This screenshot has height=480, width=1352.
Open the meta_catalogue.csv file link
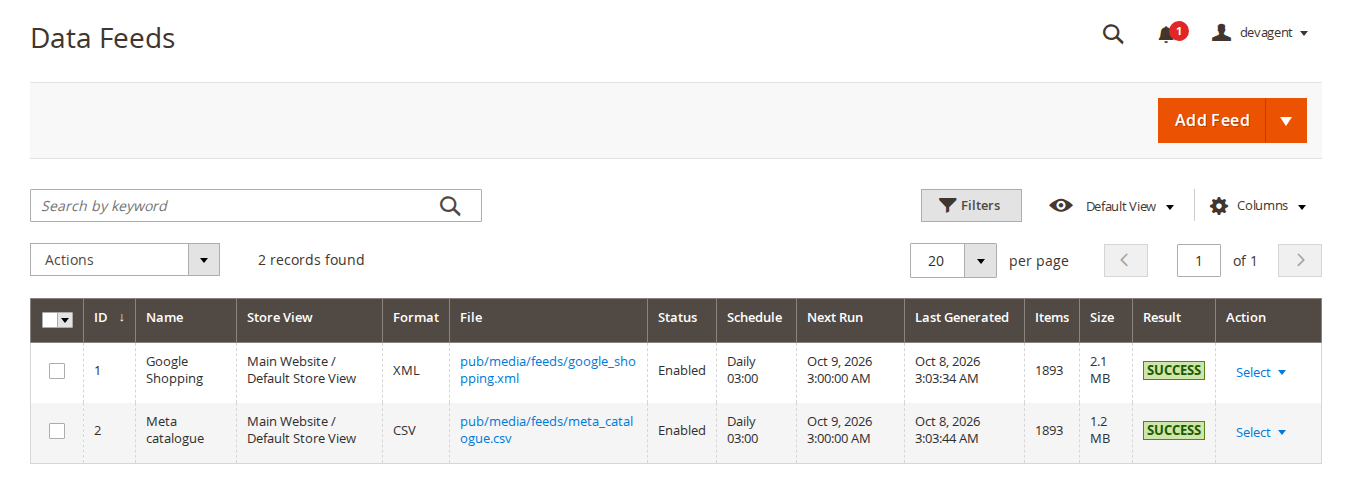546,430
